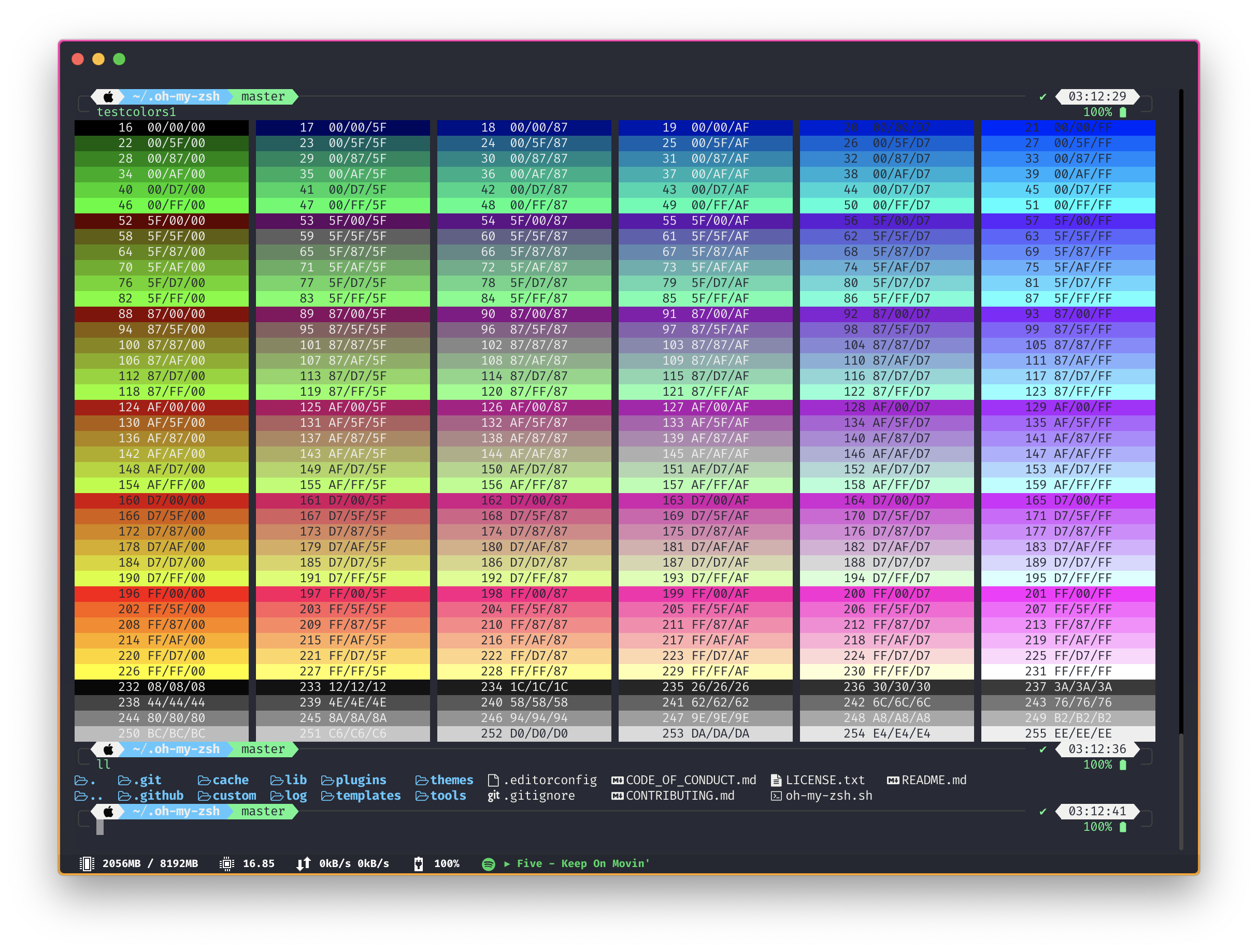Click the oh-my-zsh.sh file name

tap(828, 796)
